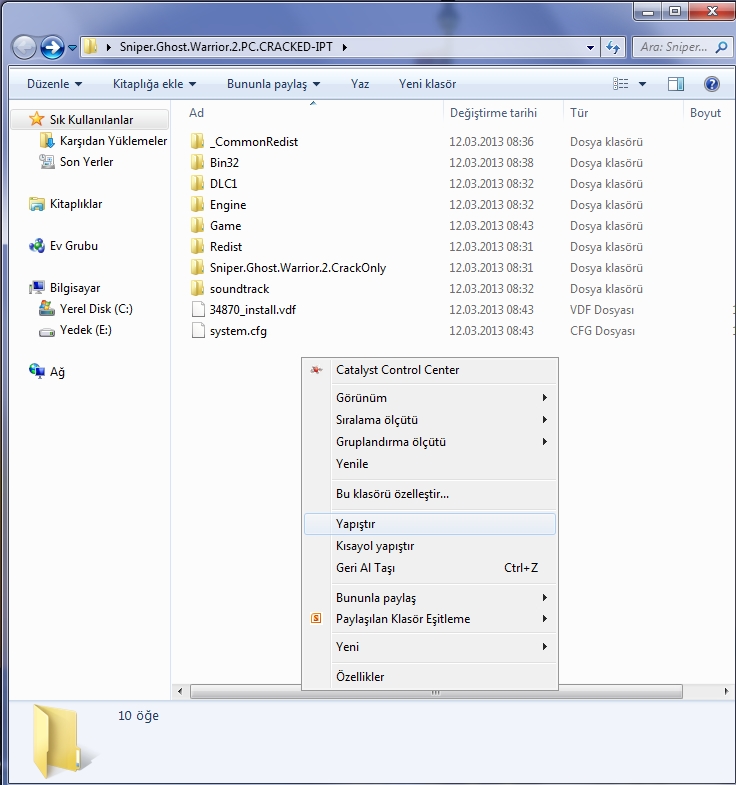This screenshot has height=785, width=736.
Task: Sort by Değiştirme tarihi column header
Action: click(493, 113)
